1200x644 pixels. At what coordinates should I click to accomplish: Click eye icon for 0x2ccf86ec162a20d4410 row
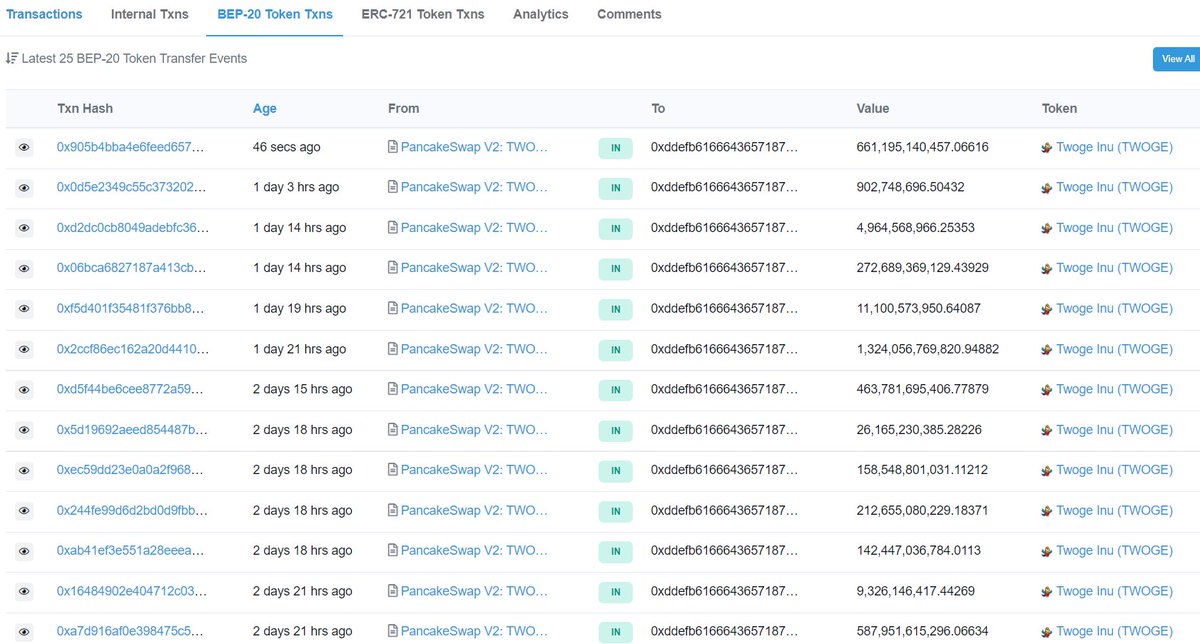(x=25, y=349)
